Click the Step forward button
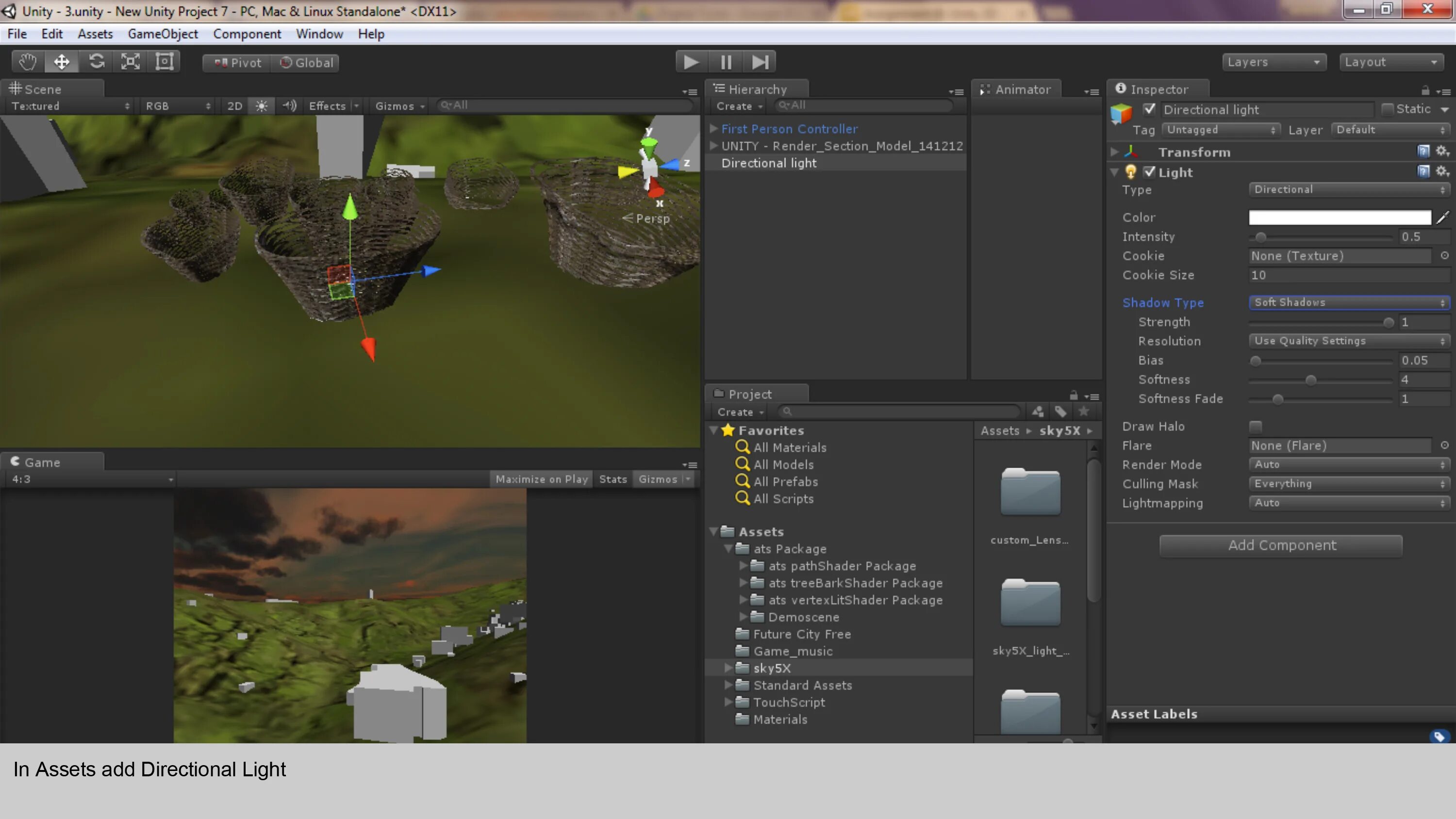 pos(760,62)
